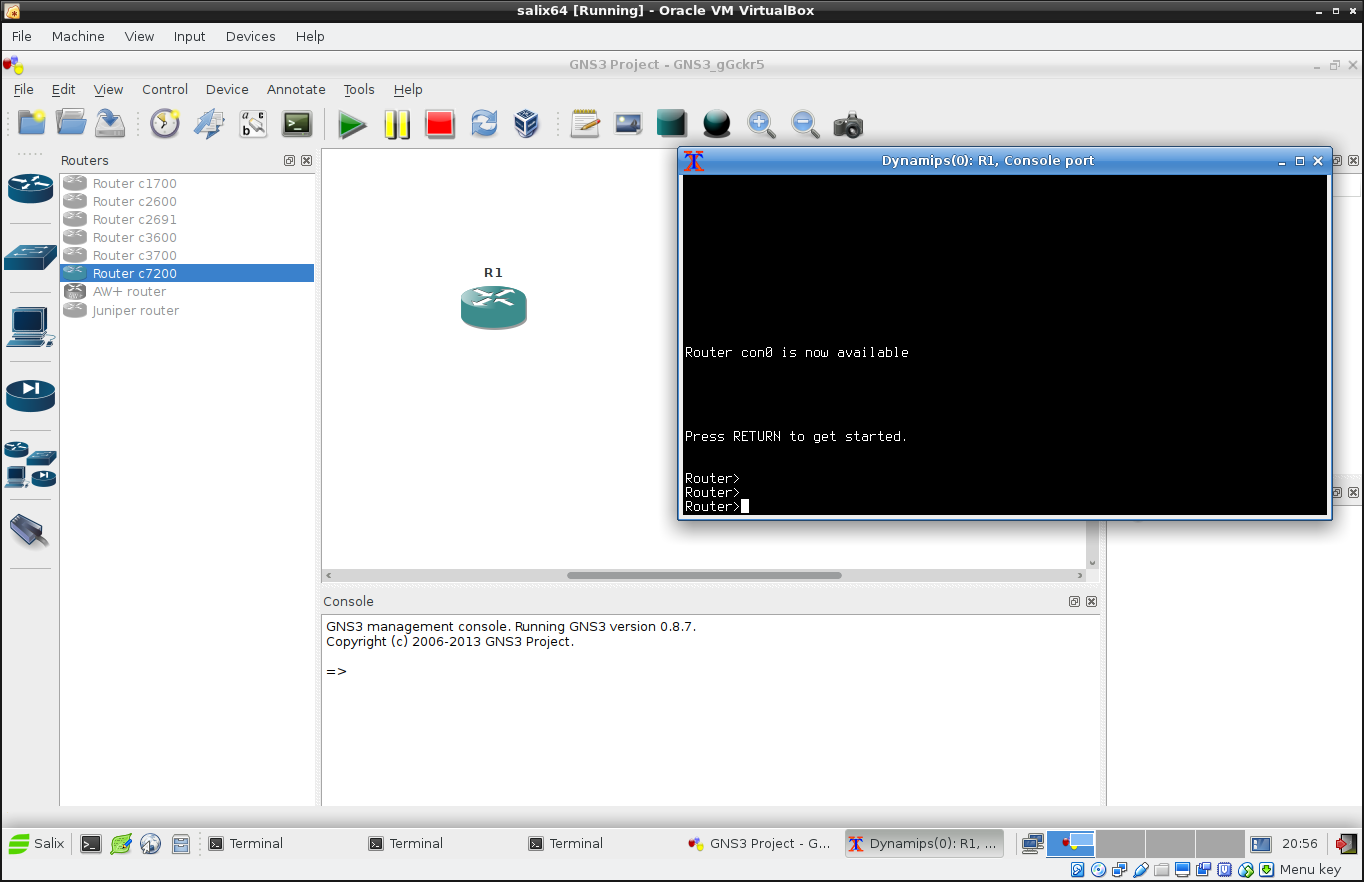Image resolution: width=1364 pixels, height=882 pixels.
Task: Open the GNS3 File menu
Action: [x=23, y=89]
